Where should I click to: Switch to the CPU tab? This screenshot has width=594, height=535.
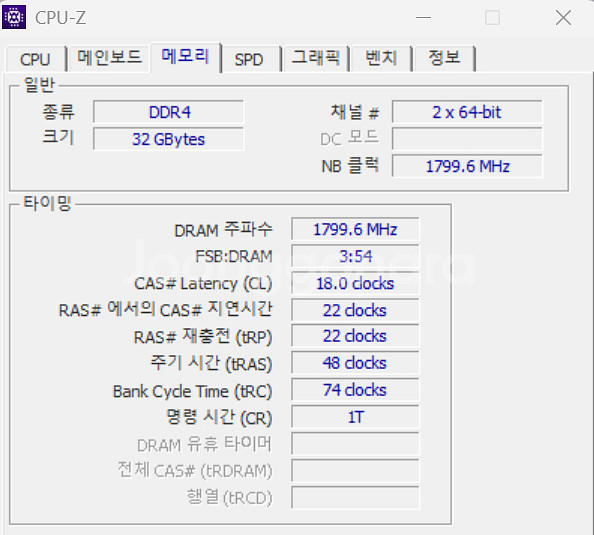pyautogui.click(x=35, y=59)
